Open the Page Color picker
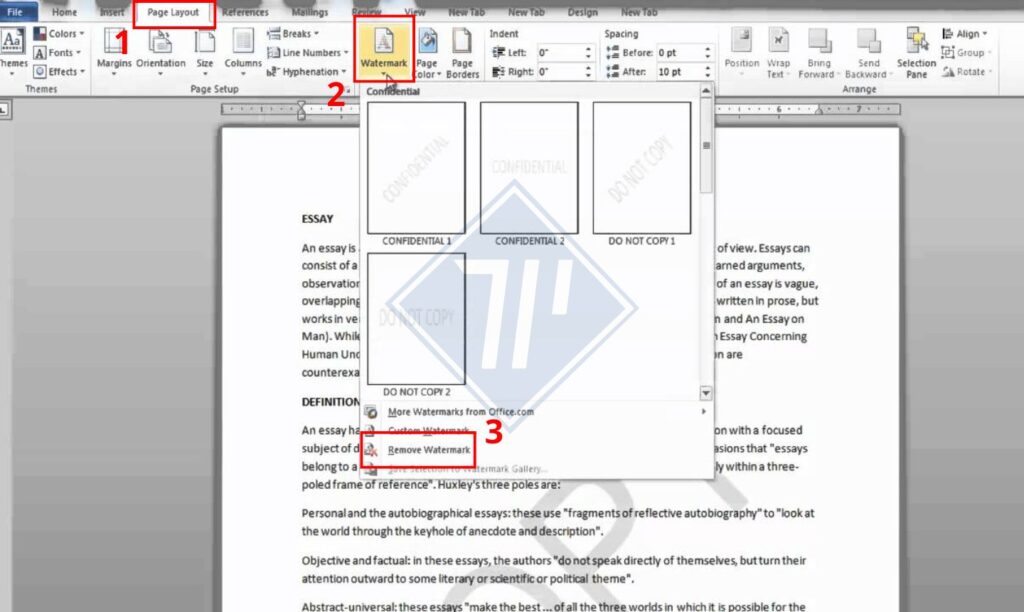Image resolution: width=1024 pixels, height=612 pixels. 427,54
